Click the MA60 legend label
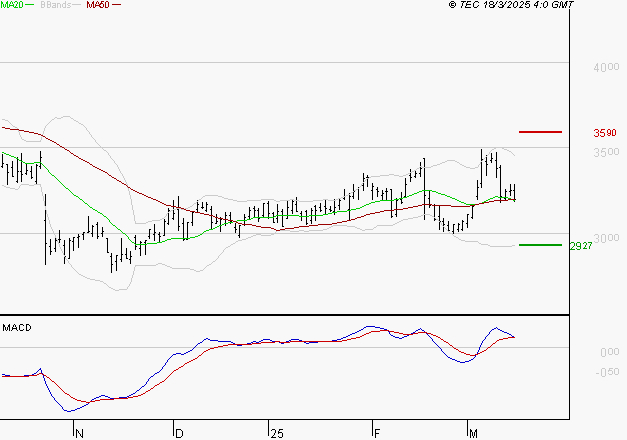 [x=98, y=5]
